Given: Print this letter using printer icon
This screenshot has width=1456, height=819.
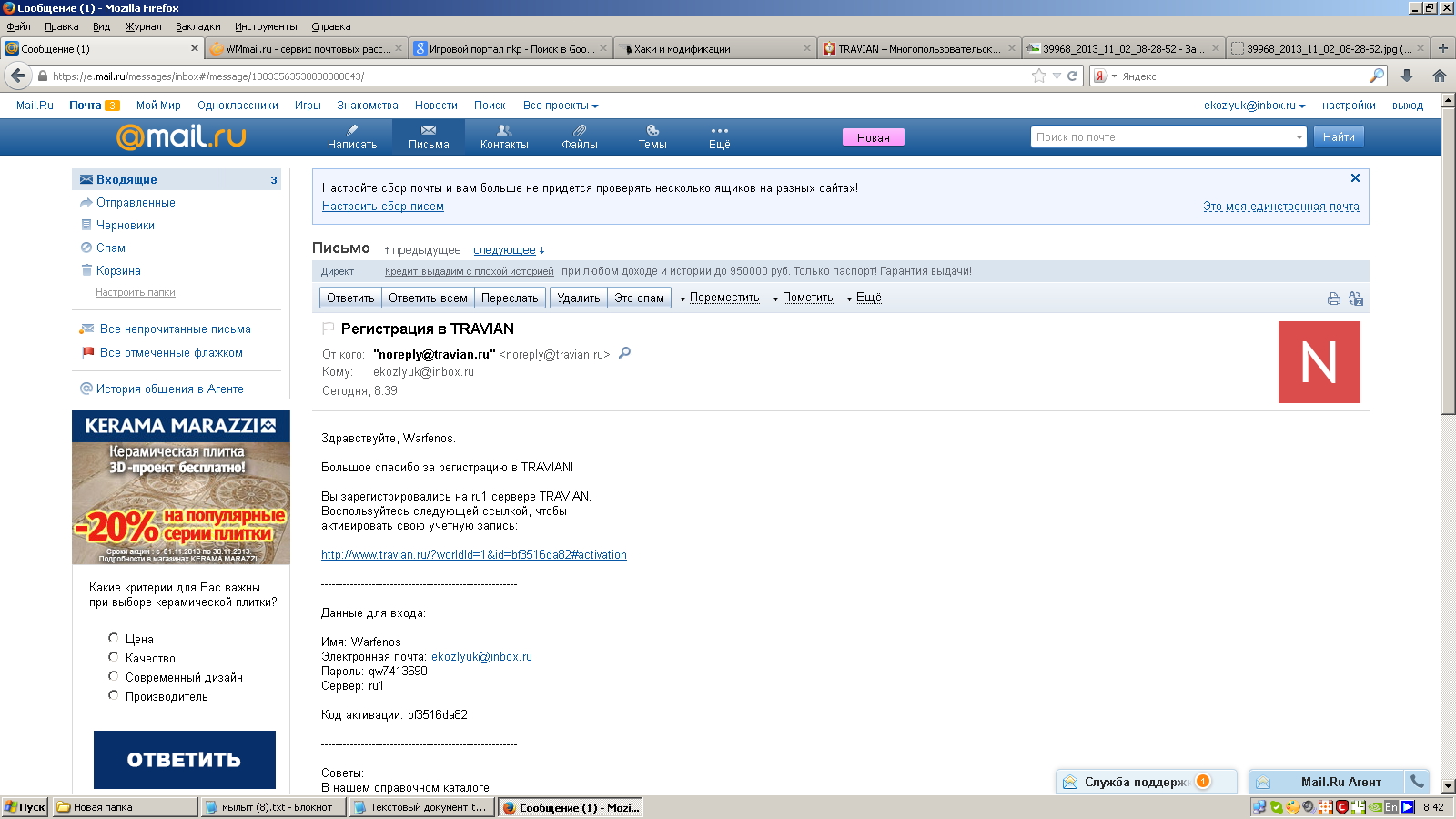Looking at the screenshot, I should click(1333, 298).
